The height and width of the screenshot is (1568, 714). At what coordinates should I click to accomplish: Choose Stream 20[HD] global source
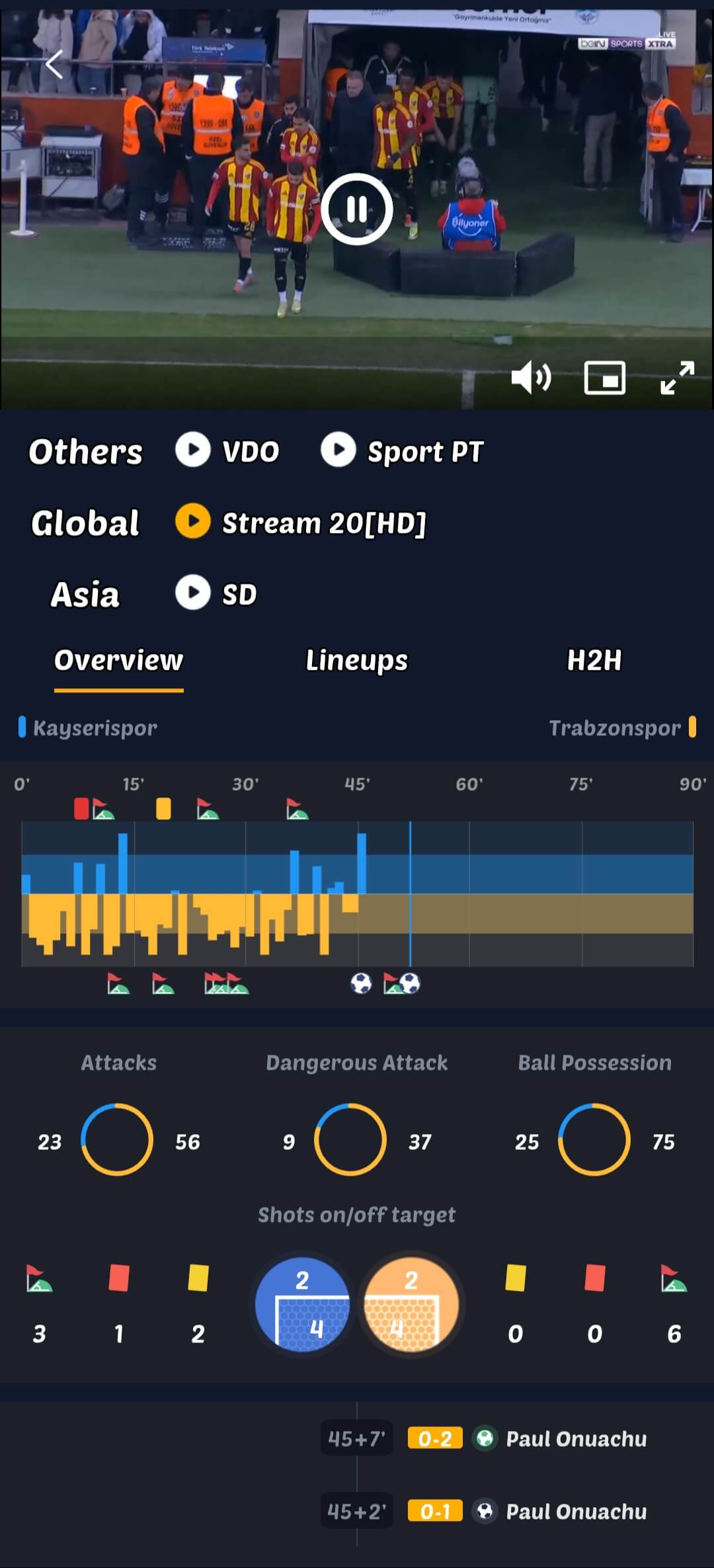tap(301, 522)
